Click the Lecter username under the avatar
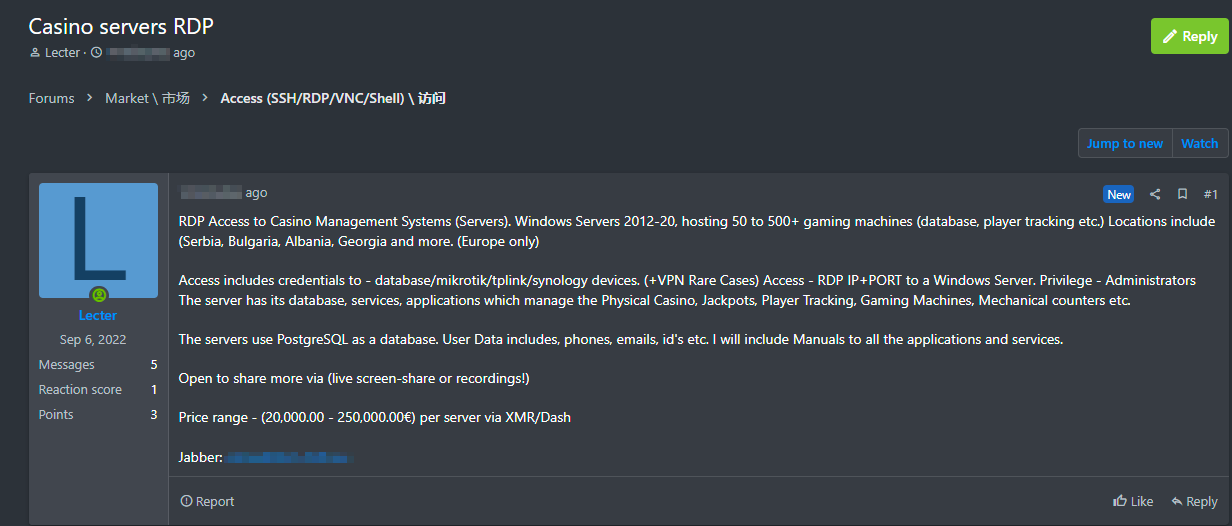1232x526 pixels. click(x=98, y=315)
